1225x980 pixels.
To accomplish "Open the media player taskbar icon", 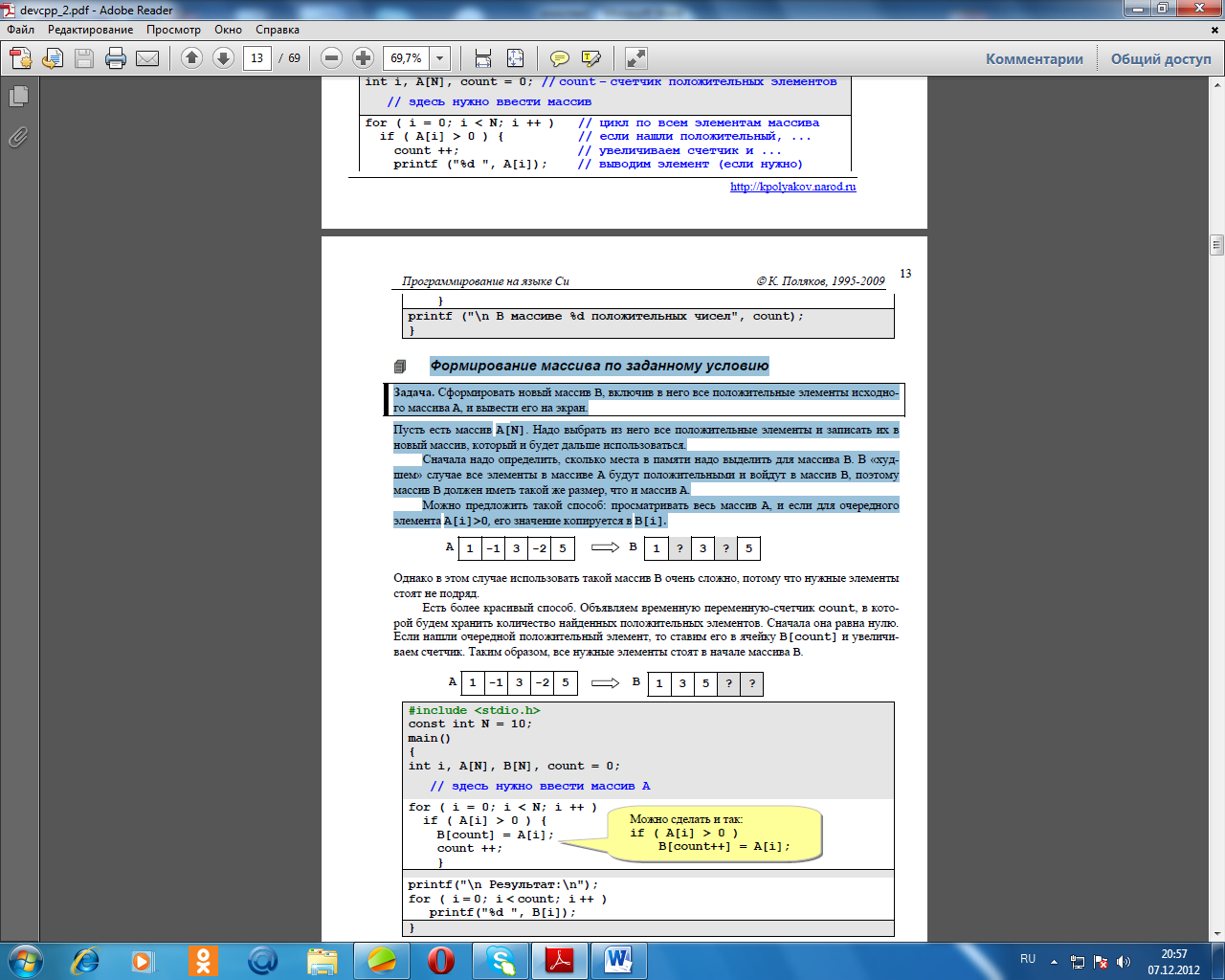I will pyautogui.click(x=142, y=960).
